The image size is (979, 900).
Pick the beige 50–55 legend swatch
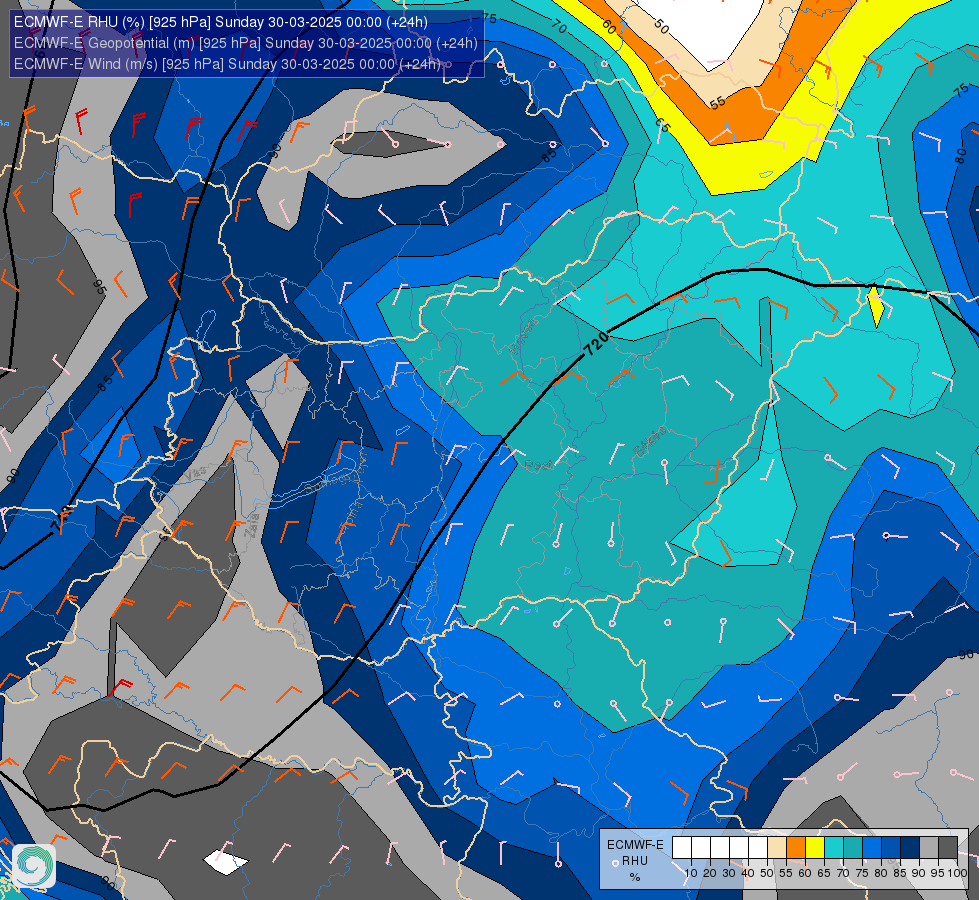click(777, 848)
